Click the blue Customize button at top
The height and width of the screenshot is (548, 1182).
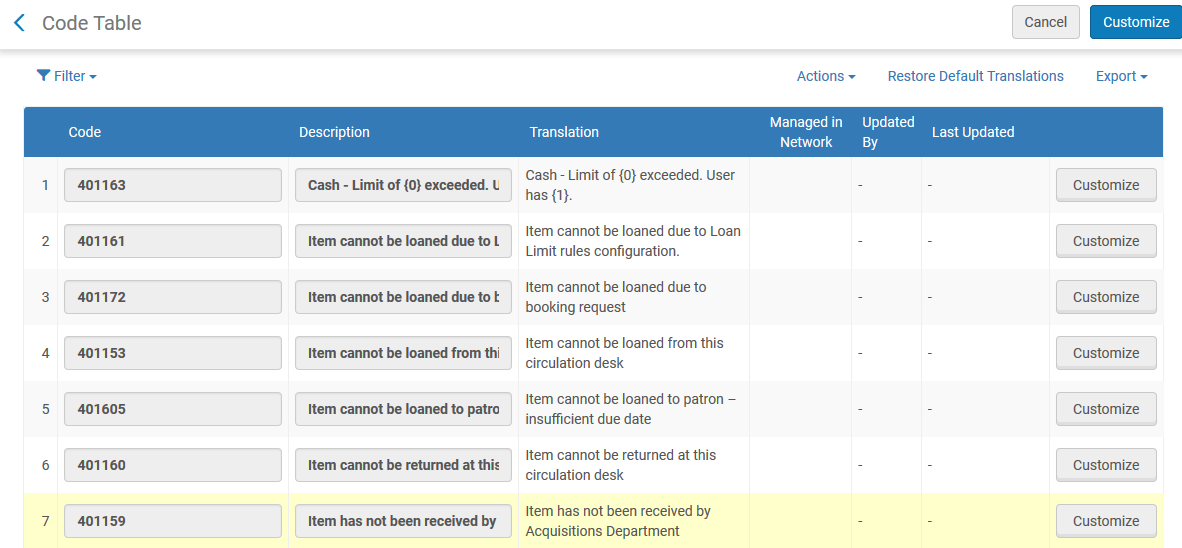pyautogui.click(x=1136, y=22)
